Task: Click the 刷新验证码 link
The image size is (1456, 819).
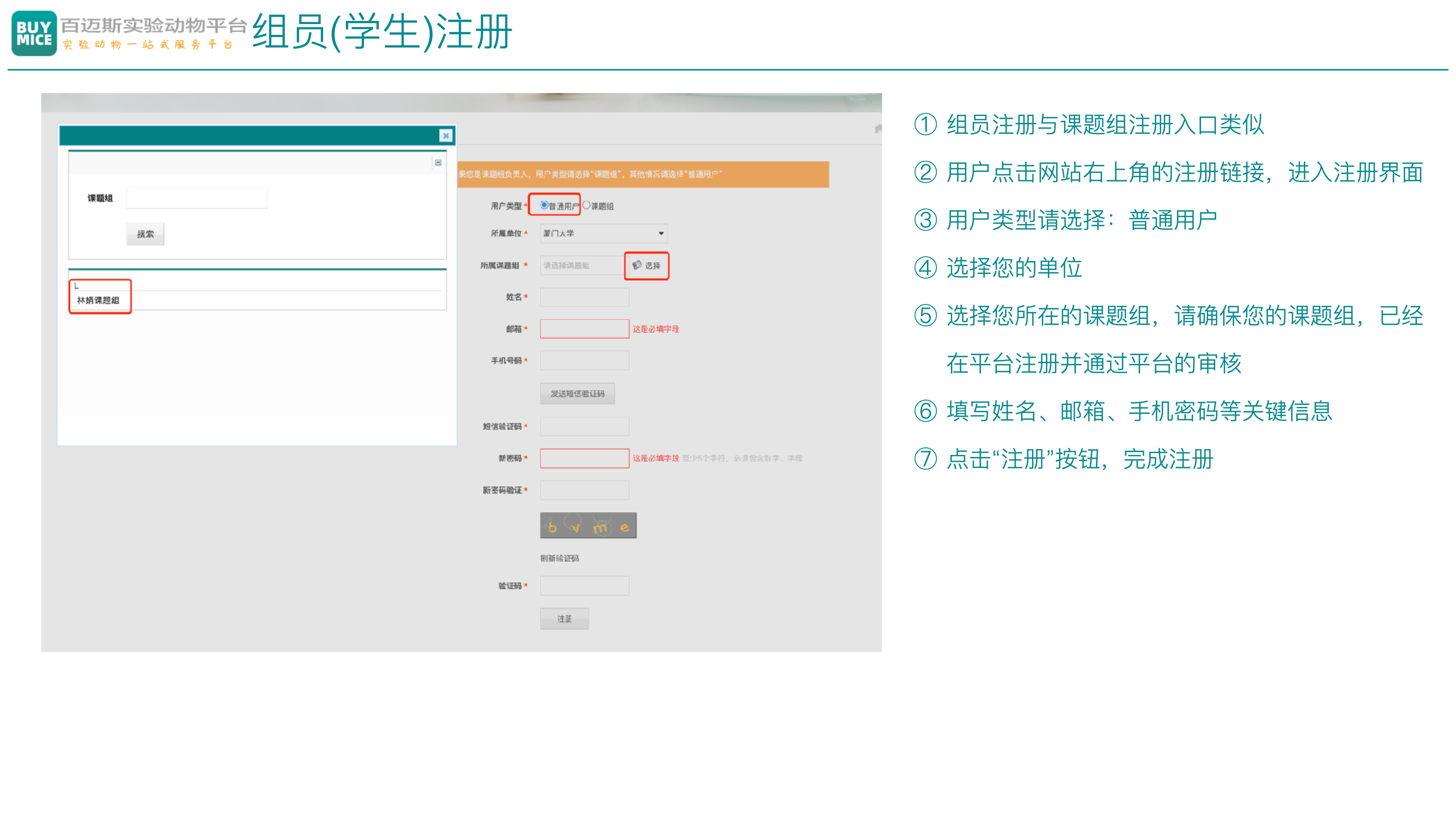Action: 560,559
